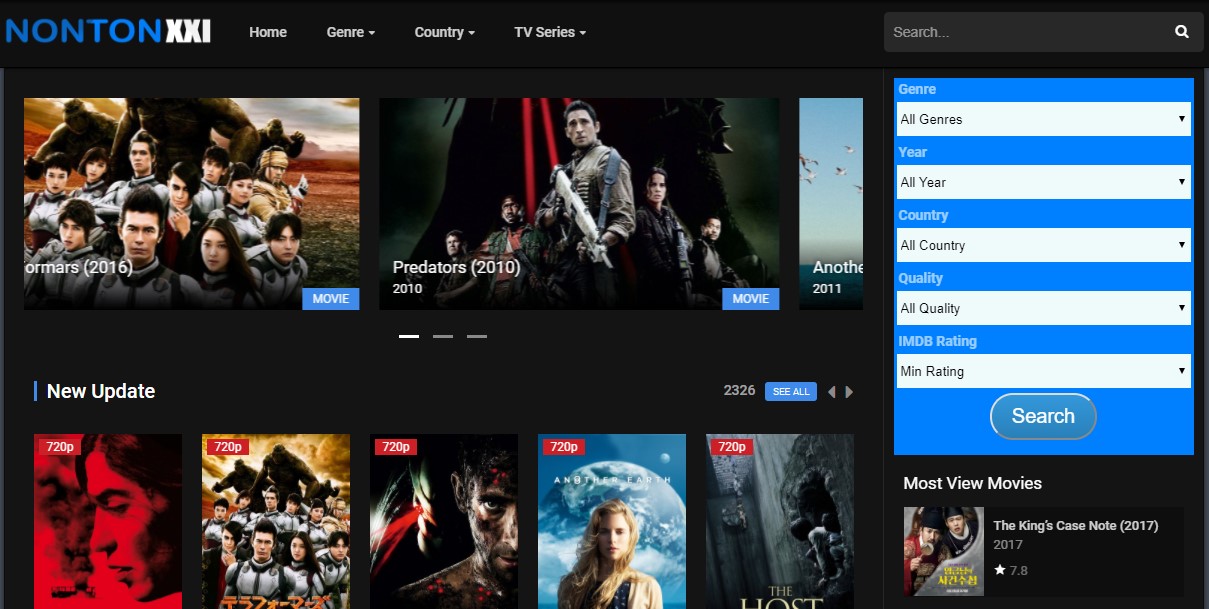
Task: Click the Predators (2010) title text
Action: tap(456, 267)
